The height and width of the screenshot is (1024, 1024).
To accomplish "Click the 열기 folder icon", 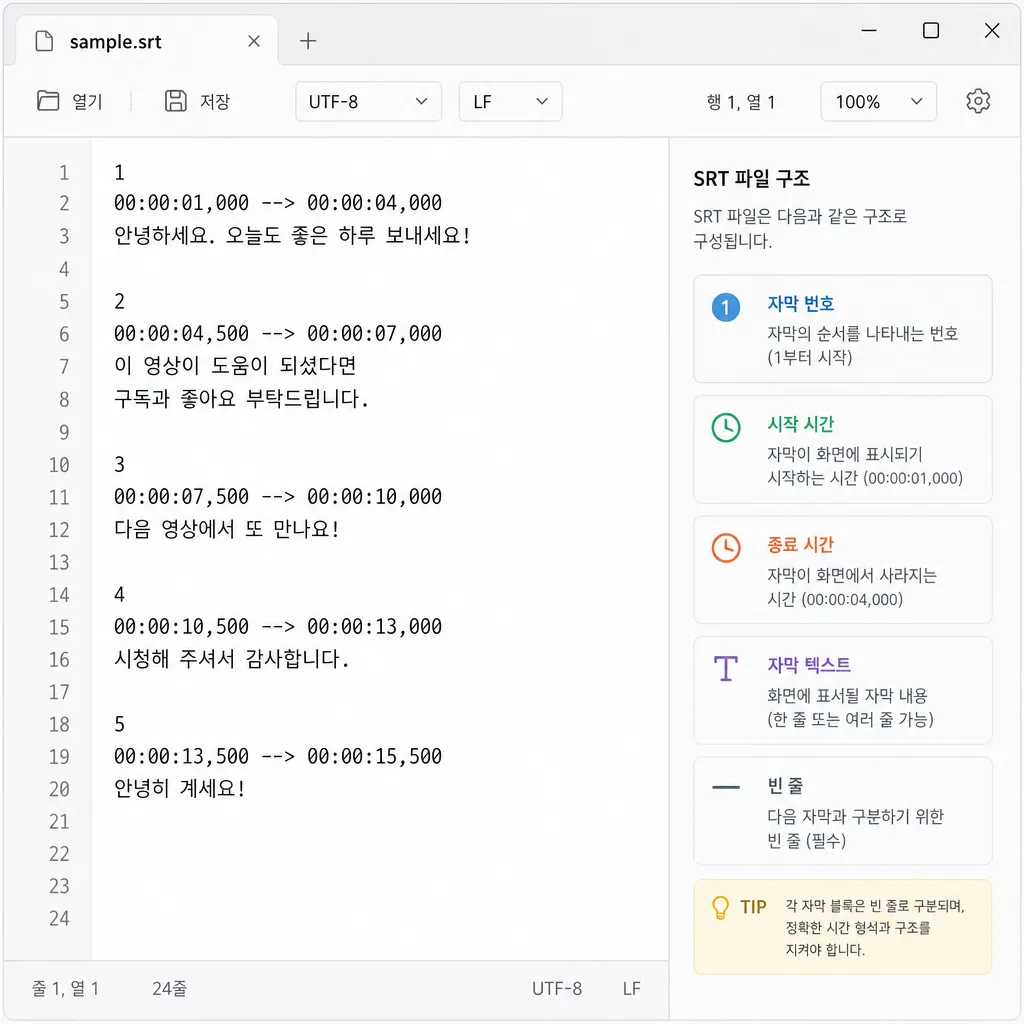I will point(48,101).
